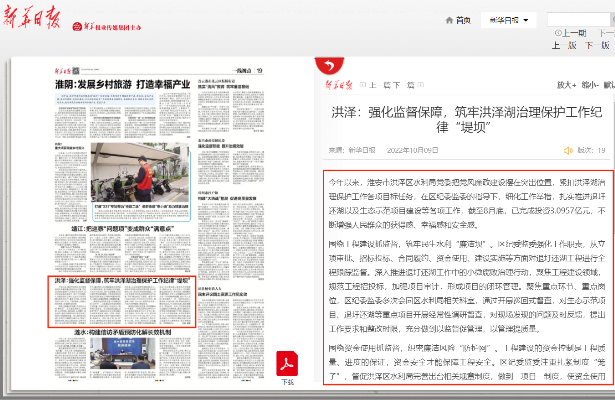Image resolution: width=615 pixels, height=400 pixels.
Task: Select the 洪泽:强化监督保障 headline on newspaper page
Action: click(x=122, y=281)
